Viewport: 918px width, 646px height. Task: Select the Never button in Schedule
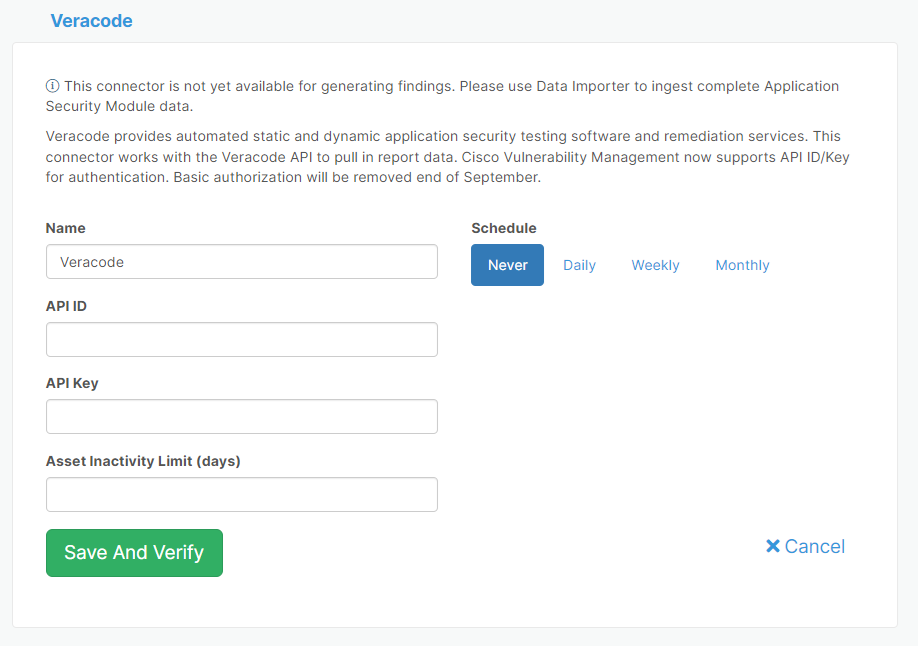coord(507,264)
